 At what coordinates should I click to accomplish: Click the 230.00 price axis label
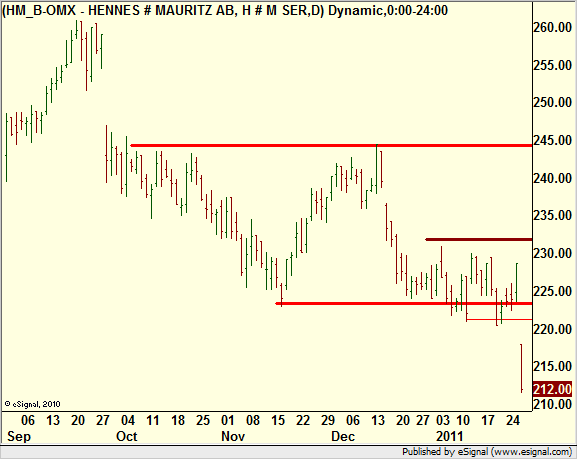click(x=553, y=253)
